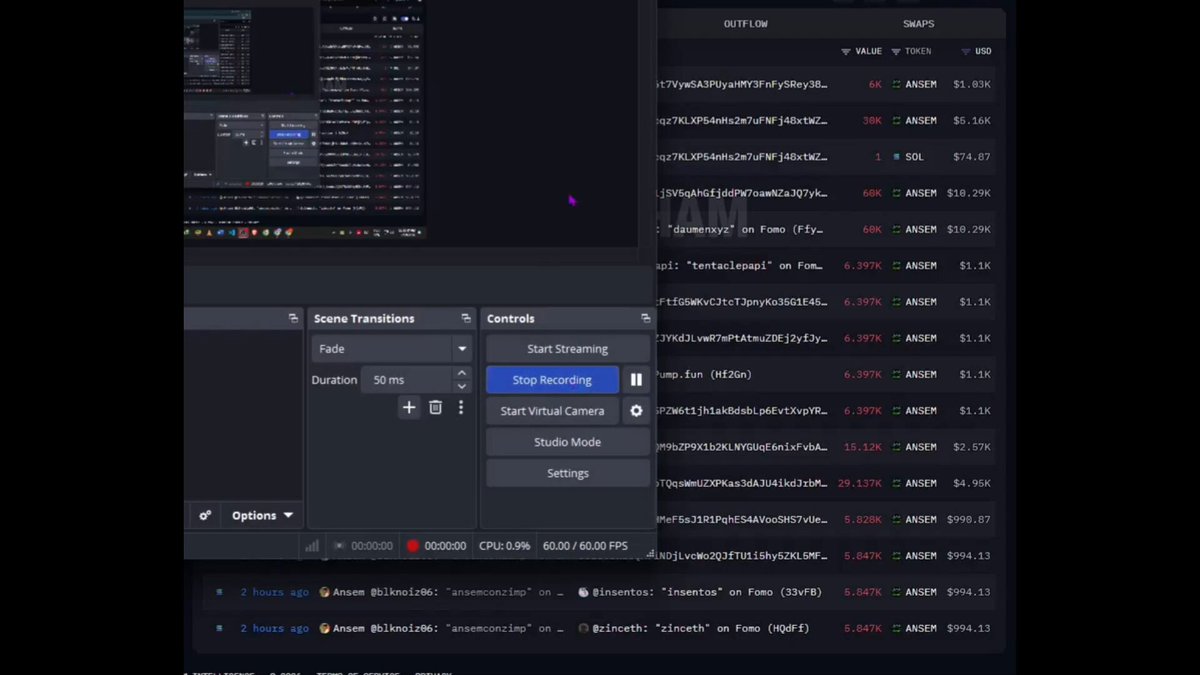The image size is (1200, 675).
Task: Open transaction icon in the zinceth row
Action: [x=219, y=628]
